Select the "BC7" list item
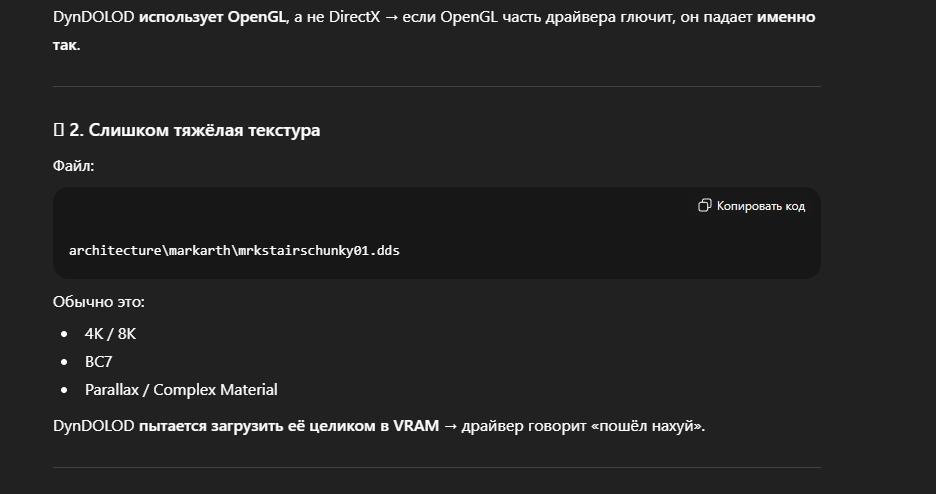This screenshot has width=936, height=494. (99, 361)
